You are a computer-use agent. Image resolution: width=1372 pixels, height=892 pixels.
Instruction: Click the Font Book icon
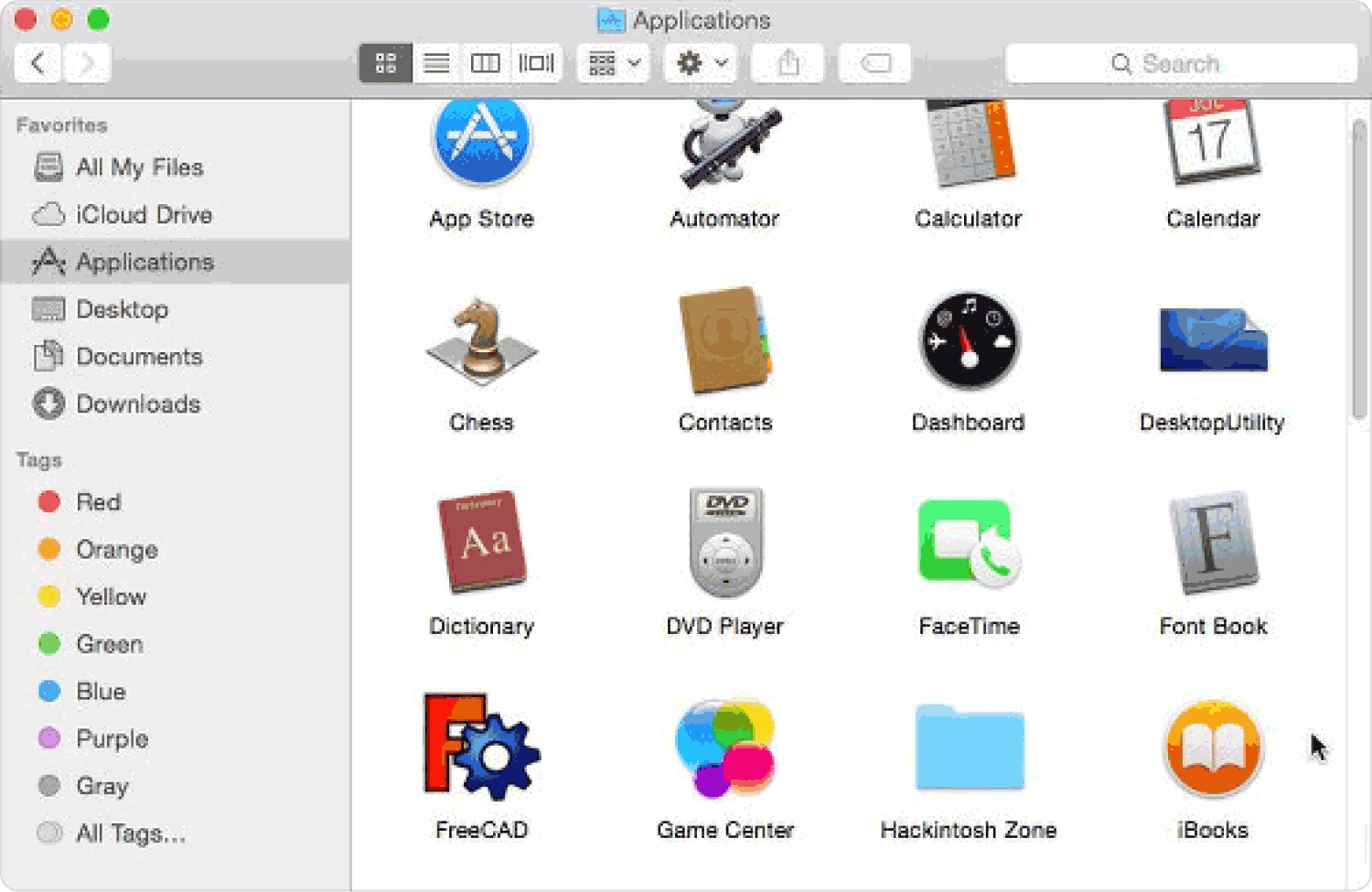[1213, 543]
